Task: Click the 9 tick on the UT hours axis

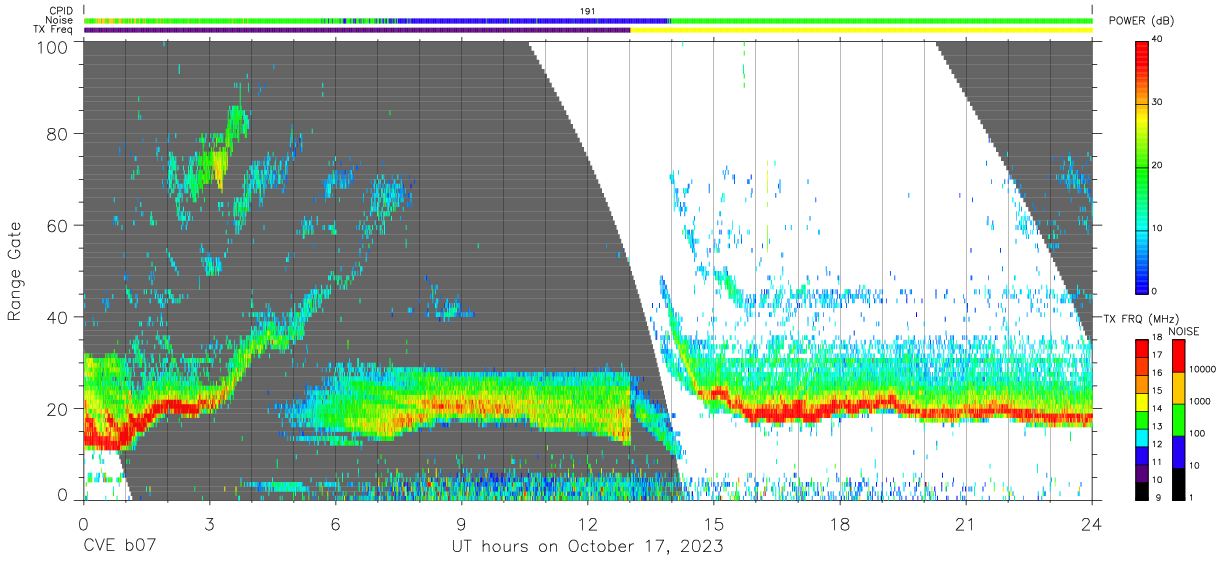Action: 462,524
